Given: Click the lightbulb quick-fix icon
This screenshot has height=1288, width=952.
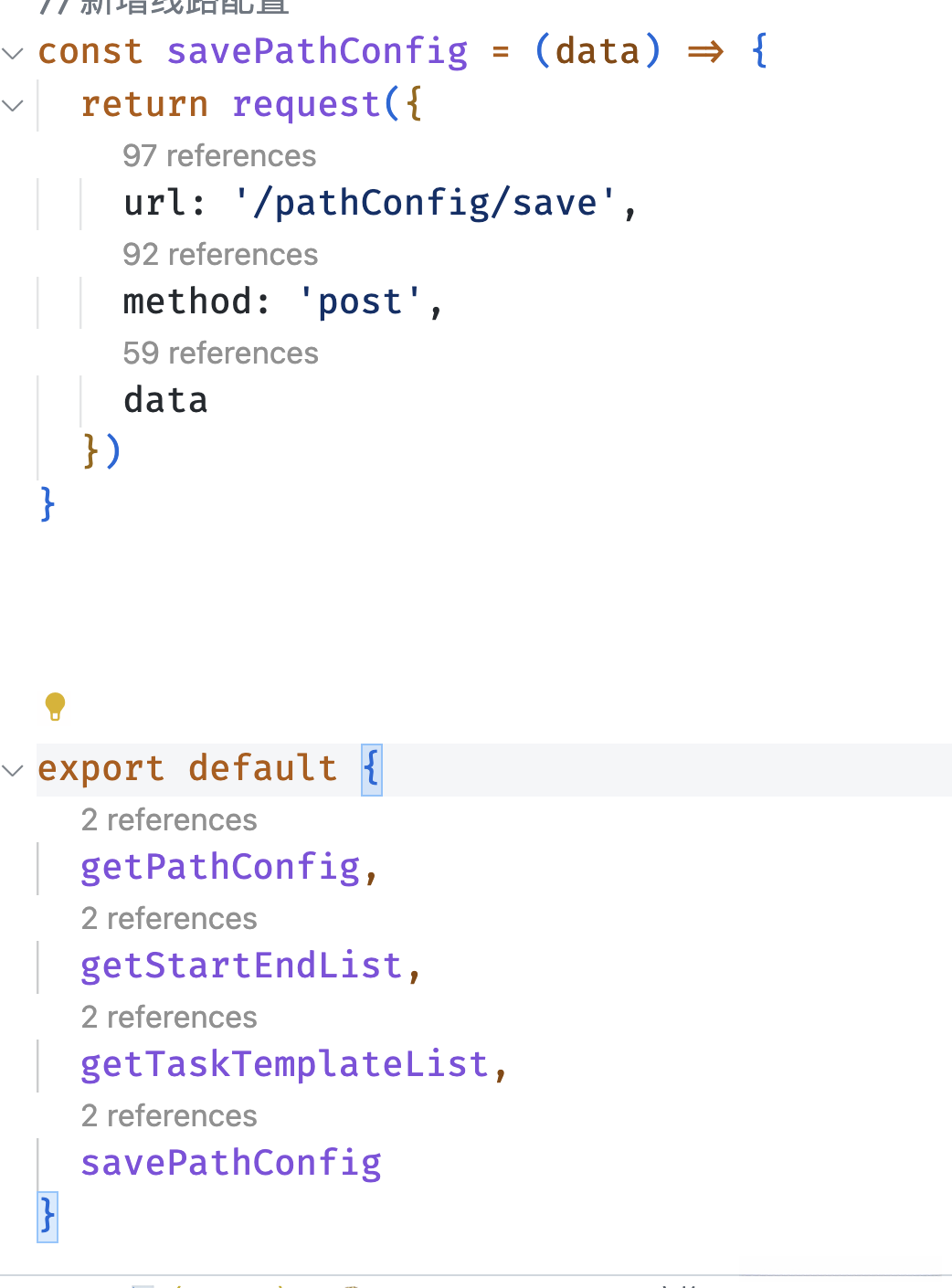Looking at the screenshot, I should point(55,706).
